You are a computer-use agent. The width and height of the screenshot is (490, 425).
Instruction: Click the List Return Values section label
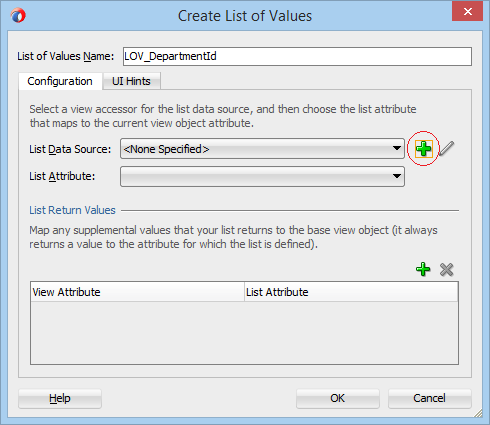tap(72, 210)
